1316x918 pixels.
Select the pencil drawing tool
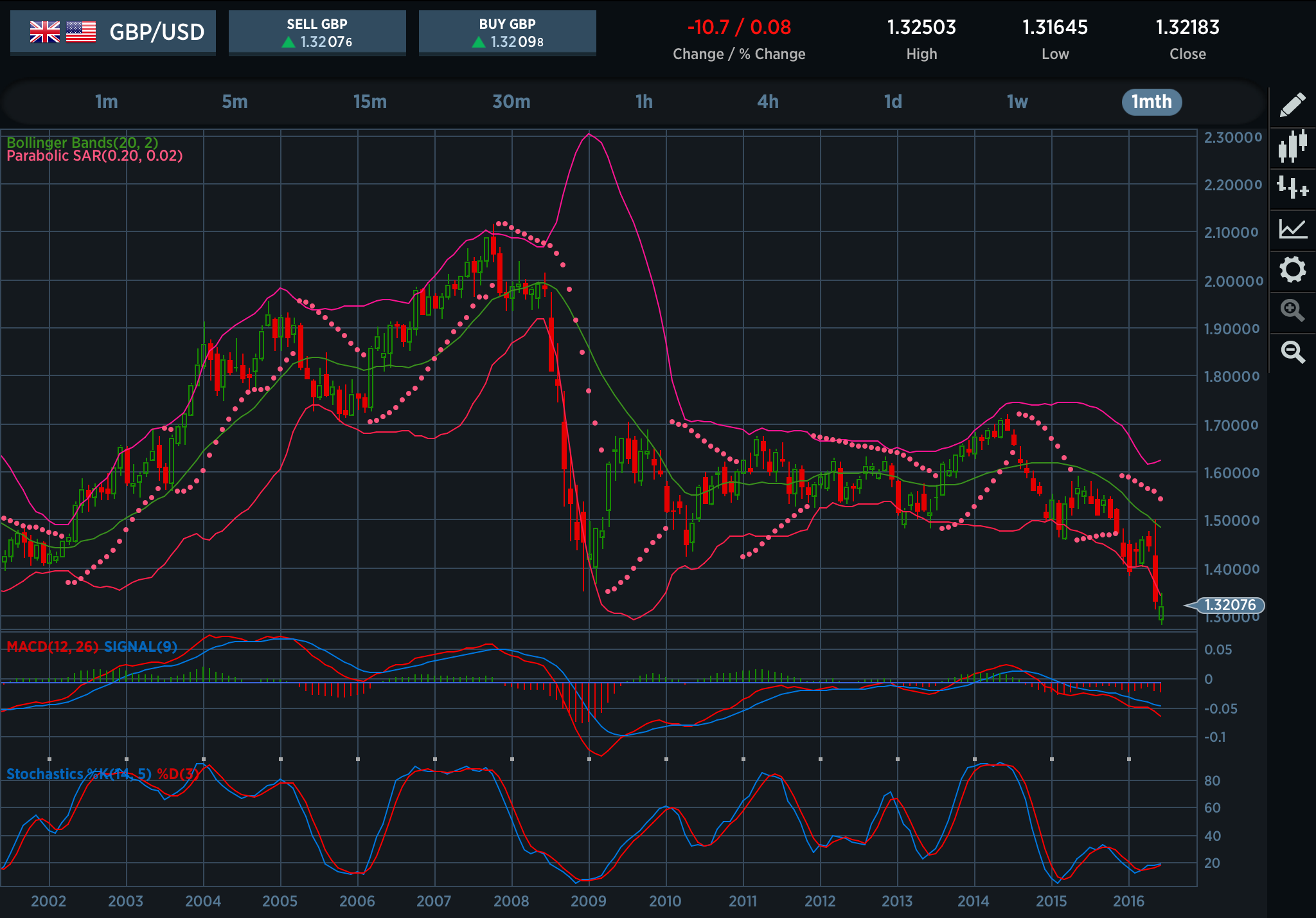tap(1292, 105)
